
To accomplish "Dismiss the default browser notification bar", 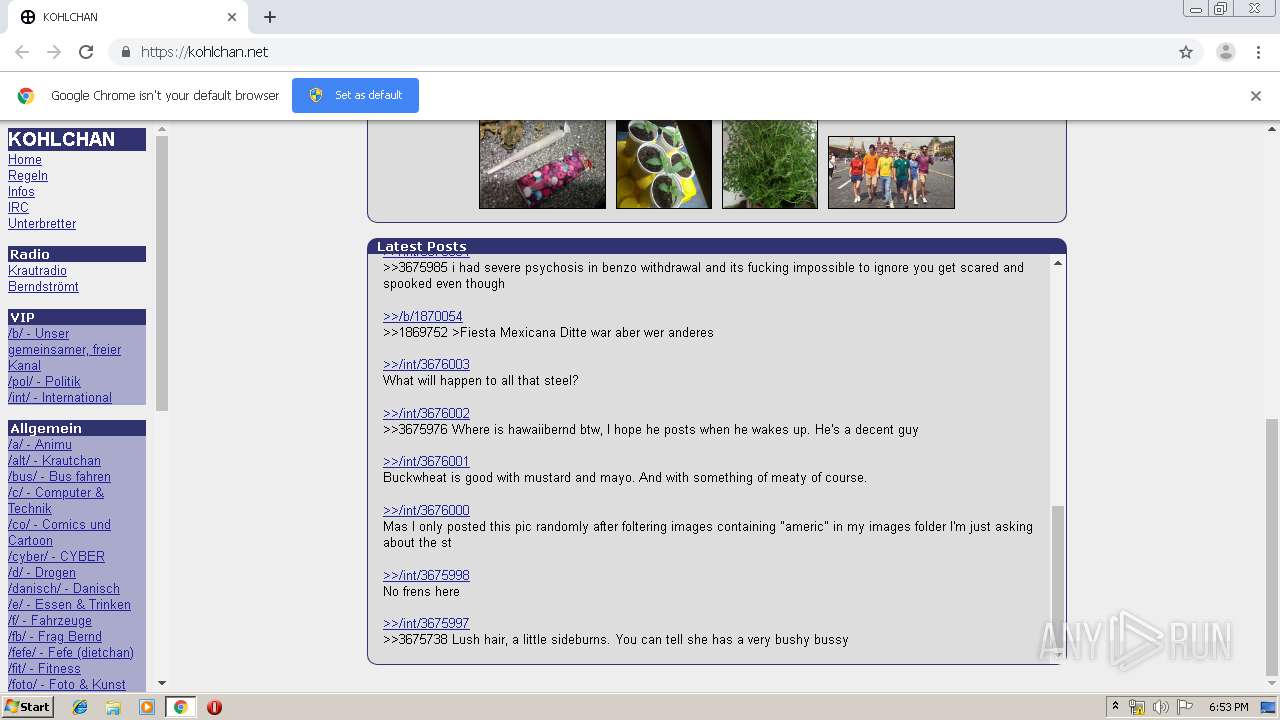I will 1256,96.
